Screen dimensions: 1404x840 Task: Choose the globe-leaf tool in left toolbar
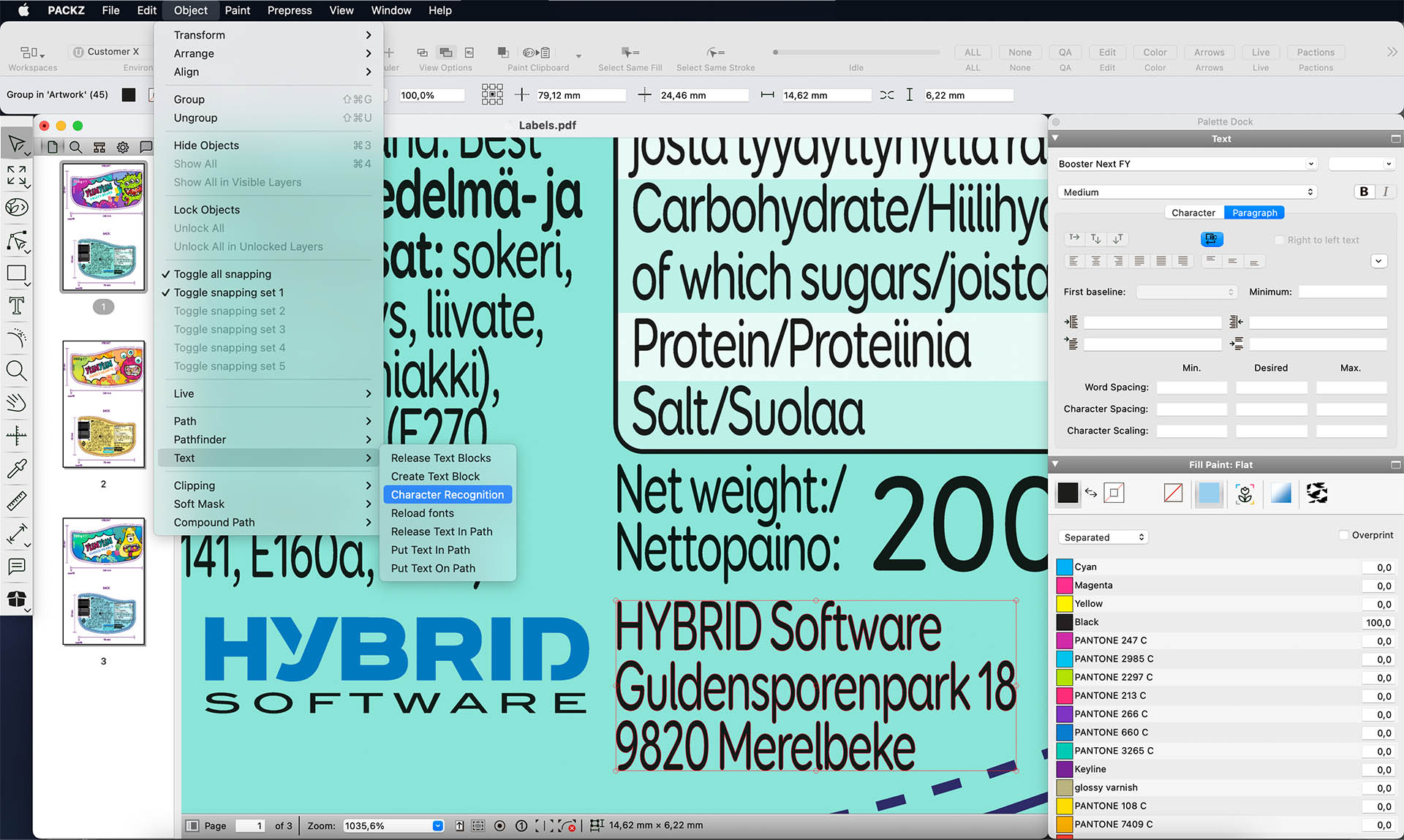click(16, 208)
